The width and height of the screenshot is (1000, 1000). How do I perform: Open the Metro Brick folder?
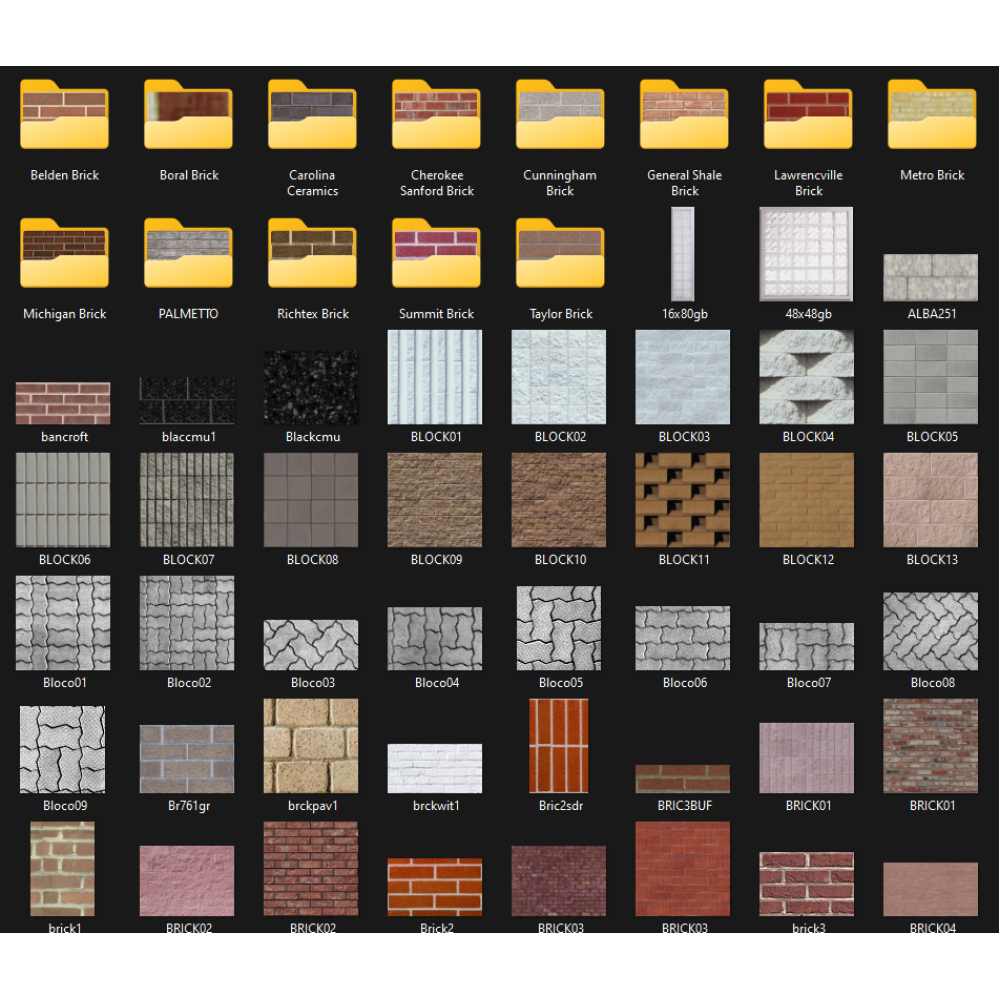[x=932, y=115]
